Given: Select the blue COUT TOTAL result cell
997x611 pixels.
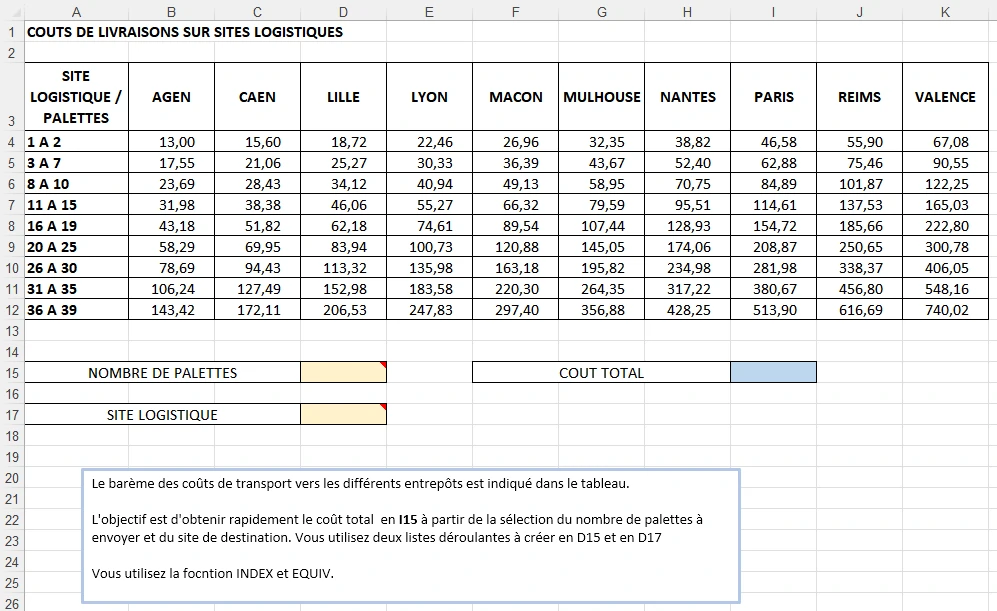Looking at the screenshot, I should [x=773, y=373].
